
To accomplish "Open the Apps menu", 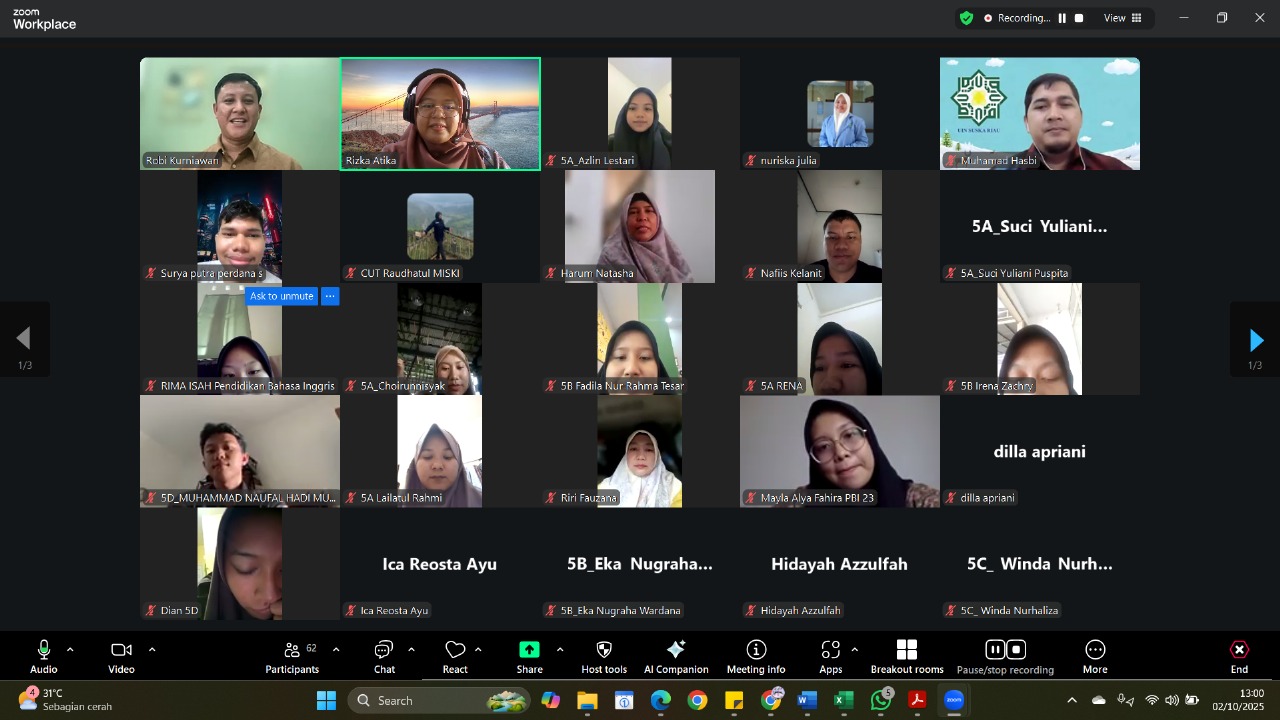I will coord(830,656).
